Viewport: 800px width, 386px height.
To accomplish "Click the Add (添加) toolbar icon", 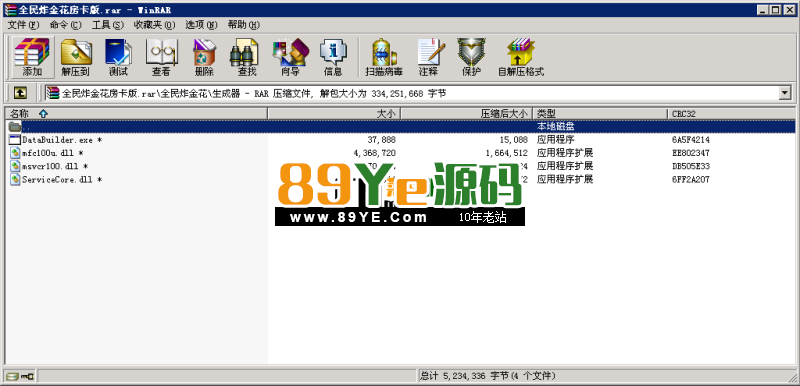I will coord(32,57).
